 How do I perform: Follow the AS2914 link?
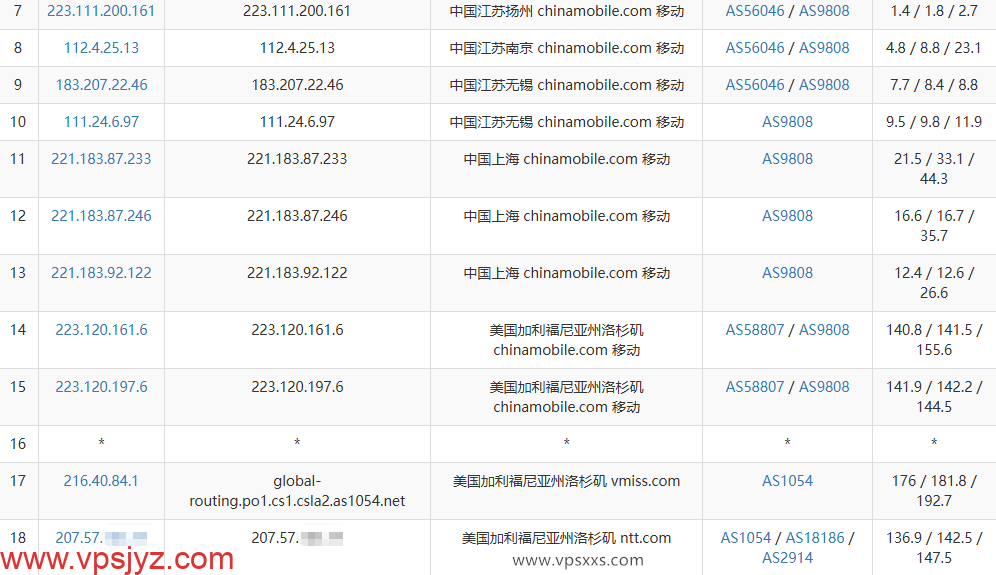[787, 558]
